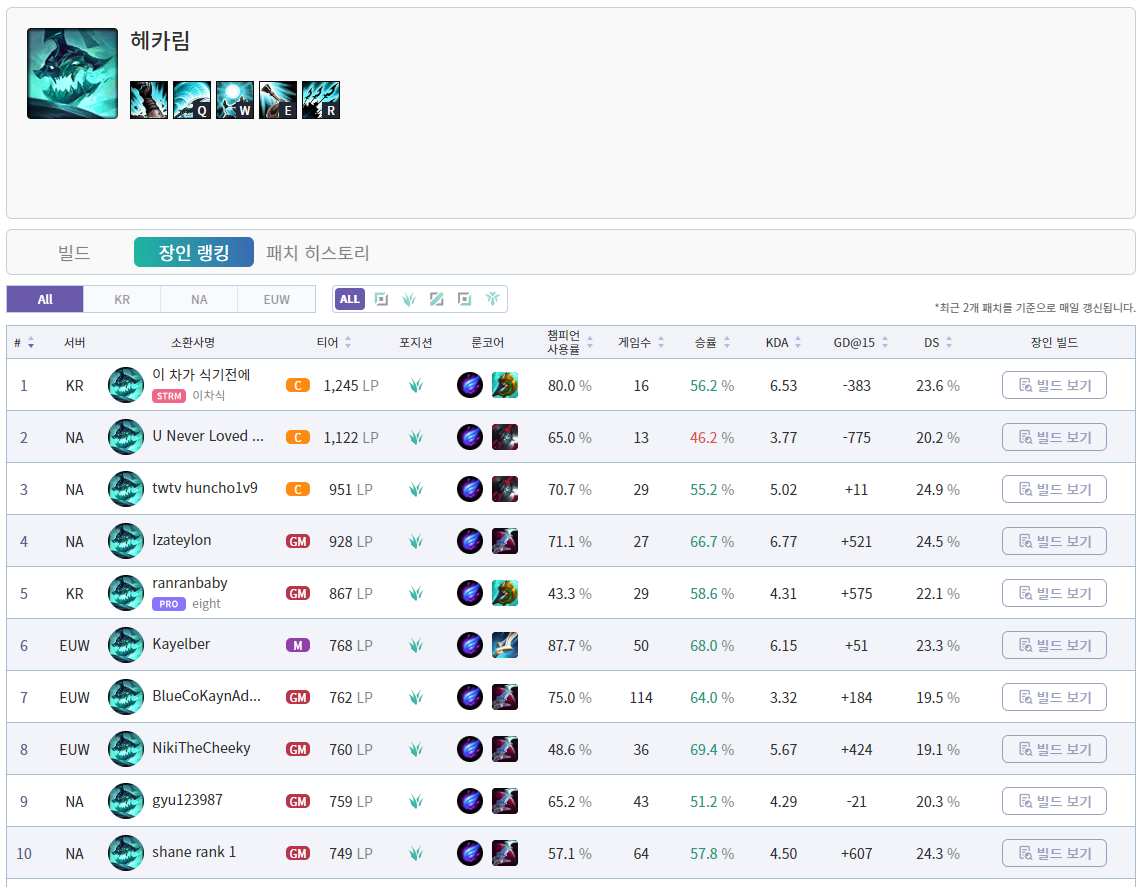Filter by bottom lane position icon

[x=464, y=299]
